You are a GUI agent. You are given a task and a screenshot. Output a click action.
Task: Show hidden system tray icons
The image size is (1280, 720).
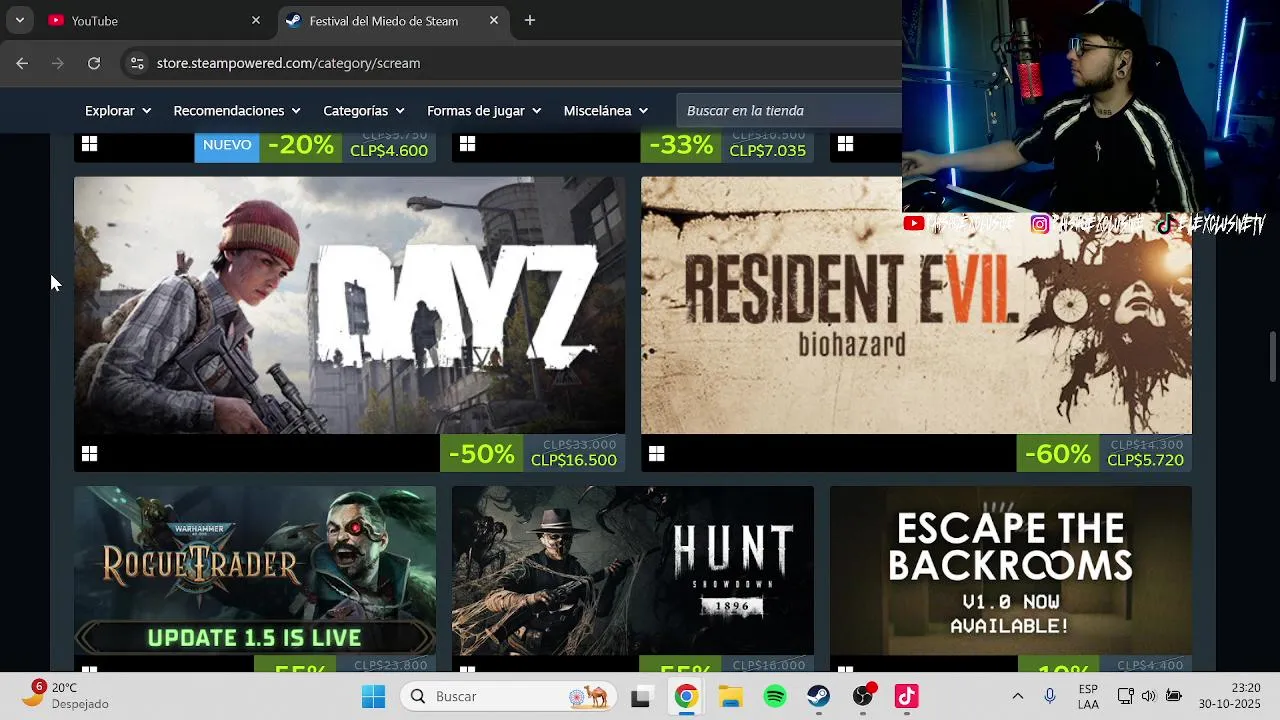1018,696
